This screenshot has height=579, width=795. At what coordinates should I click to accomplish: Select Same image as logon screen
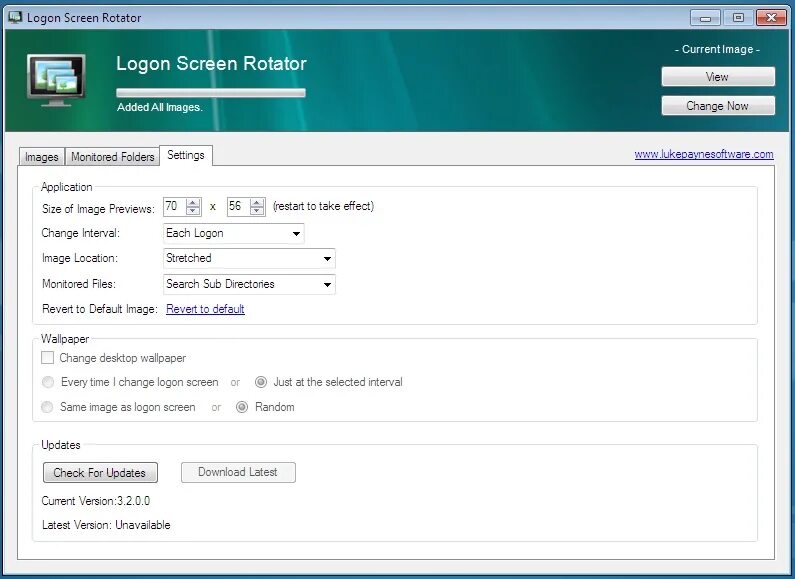47,407
